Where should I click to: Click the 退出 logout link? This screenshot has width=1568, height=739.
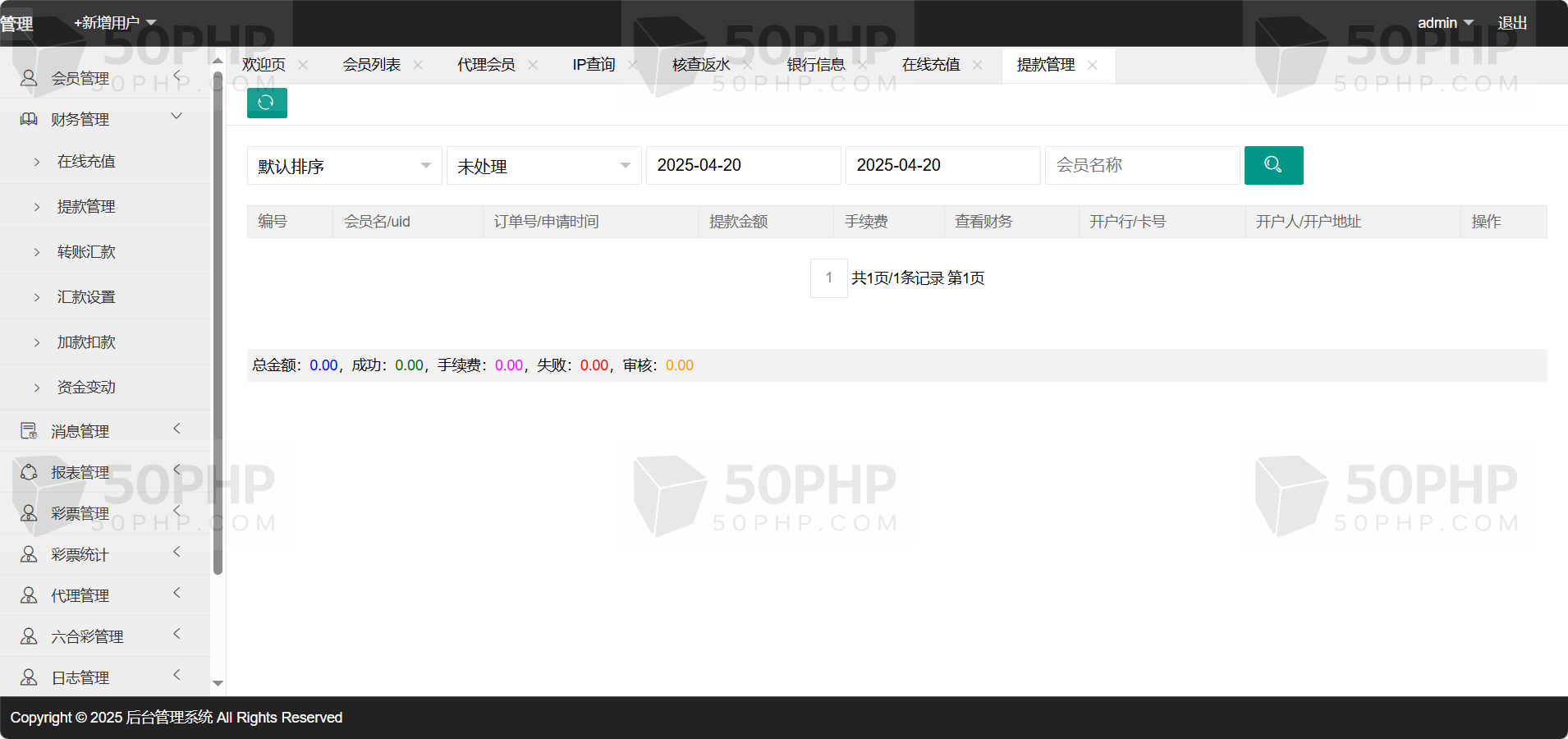tap(1512, 23)
